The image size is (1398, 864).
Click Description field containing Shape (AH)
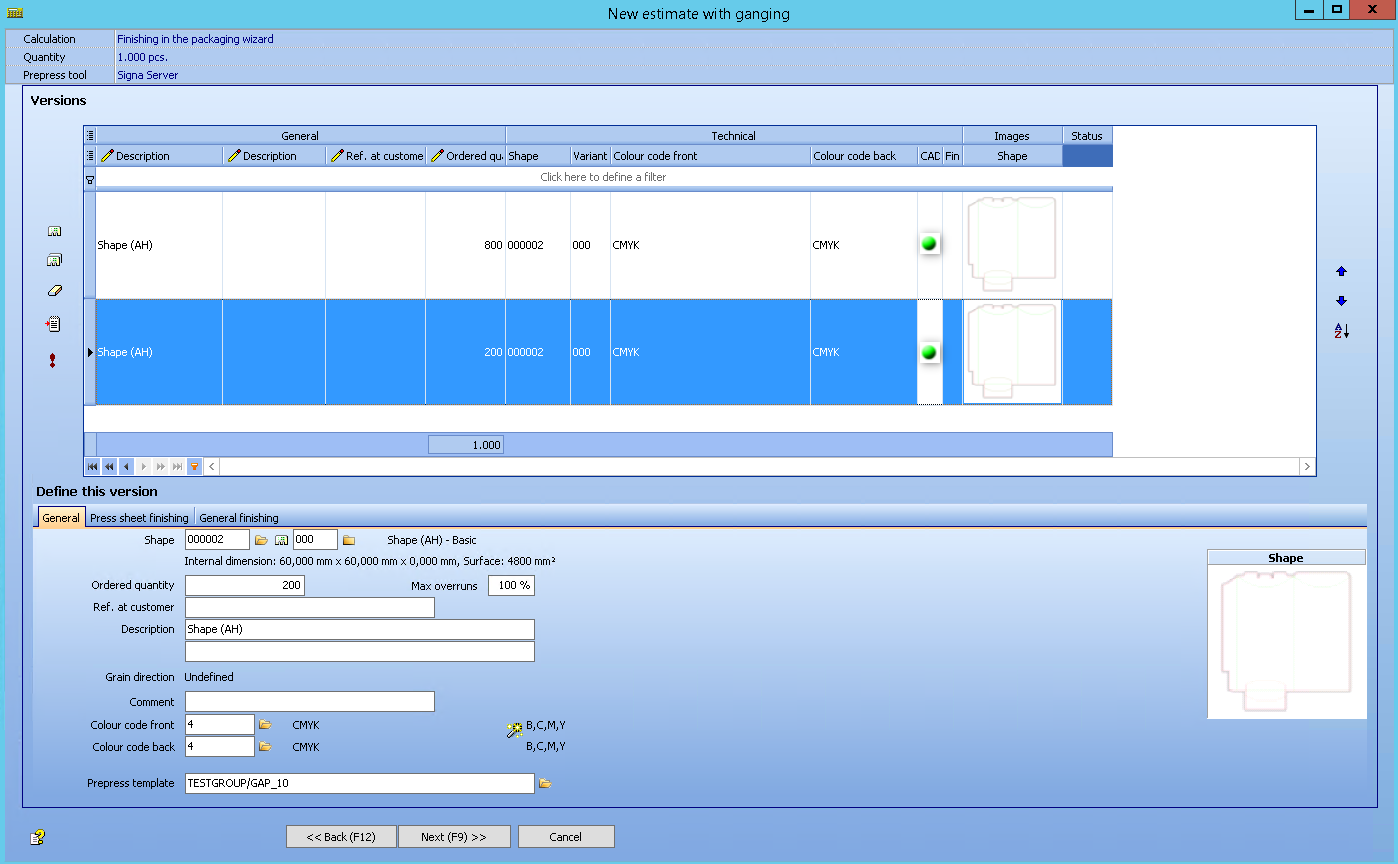point(360,629)
